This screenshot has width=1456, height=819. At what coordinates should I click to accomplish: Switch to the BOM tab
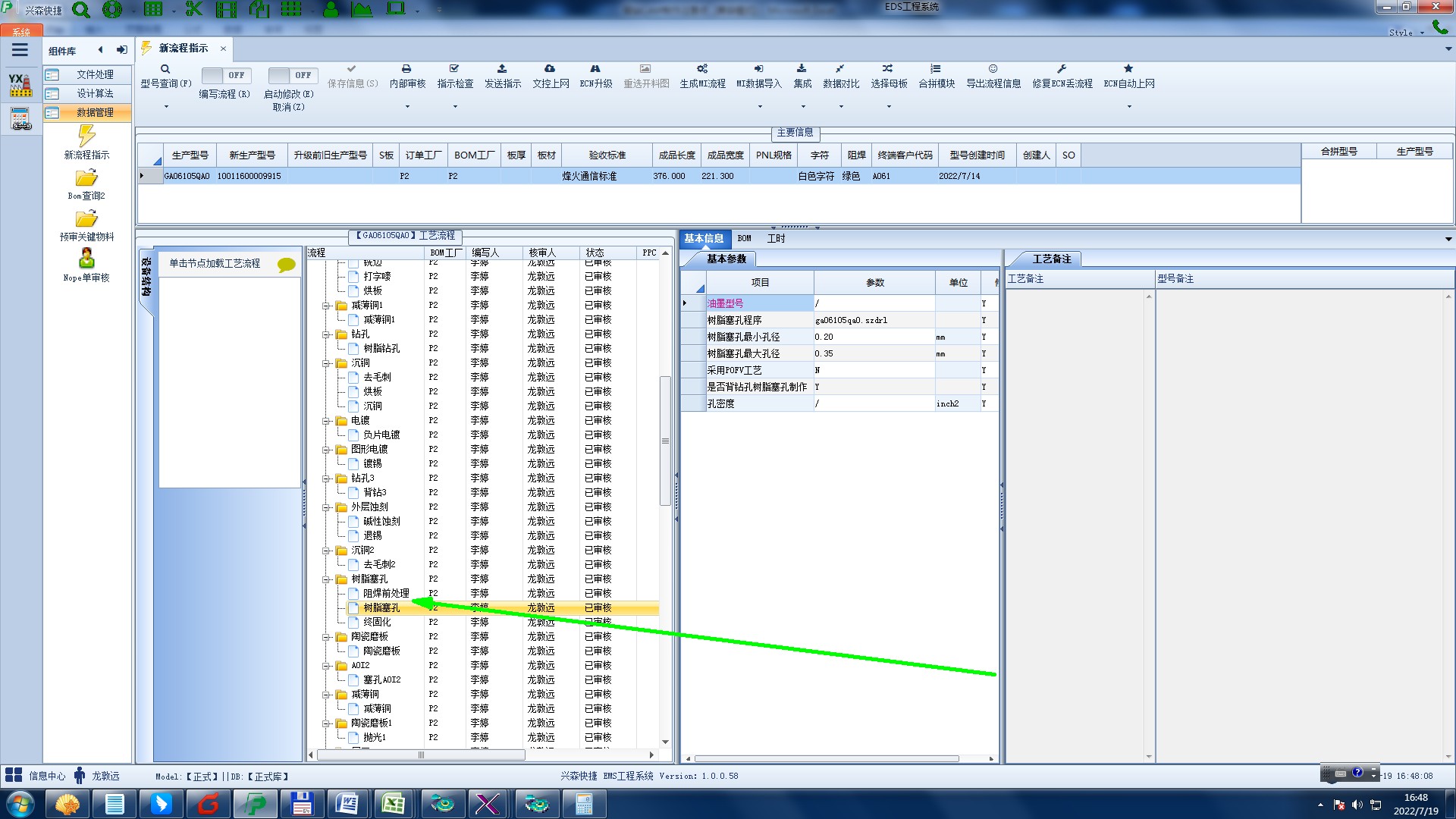point(744,238)
